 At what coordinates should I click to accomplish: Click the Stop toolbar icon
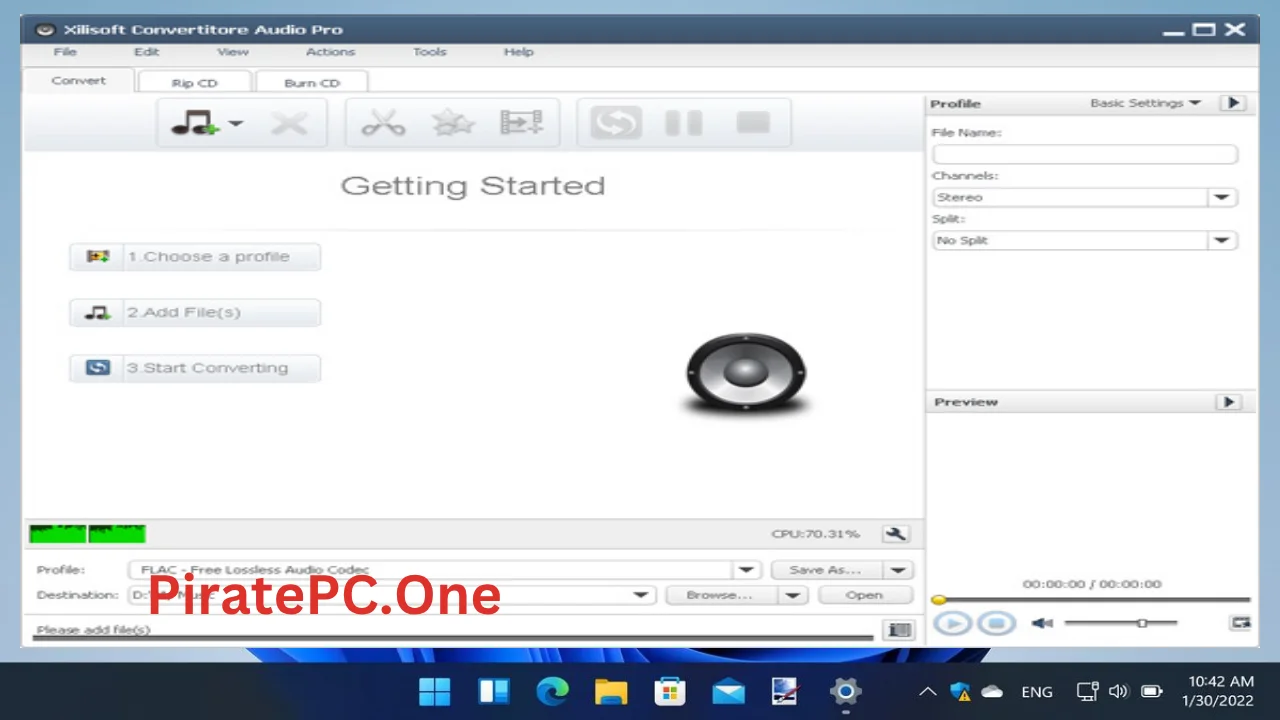[x=753, y=123]
